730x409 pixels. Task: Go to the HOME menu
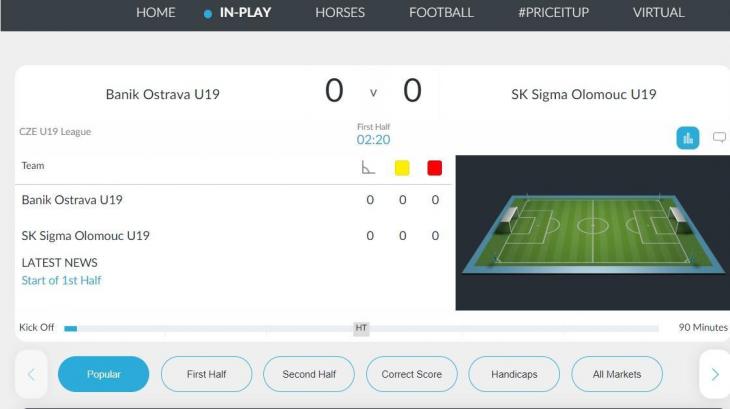155,13
